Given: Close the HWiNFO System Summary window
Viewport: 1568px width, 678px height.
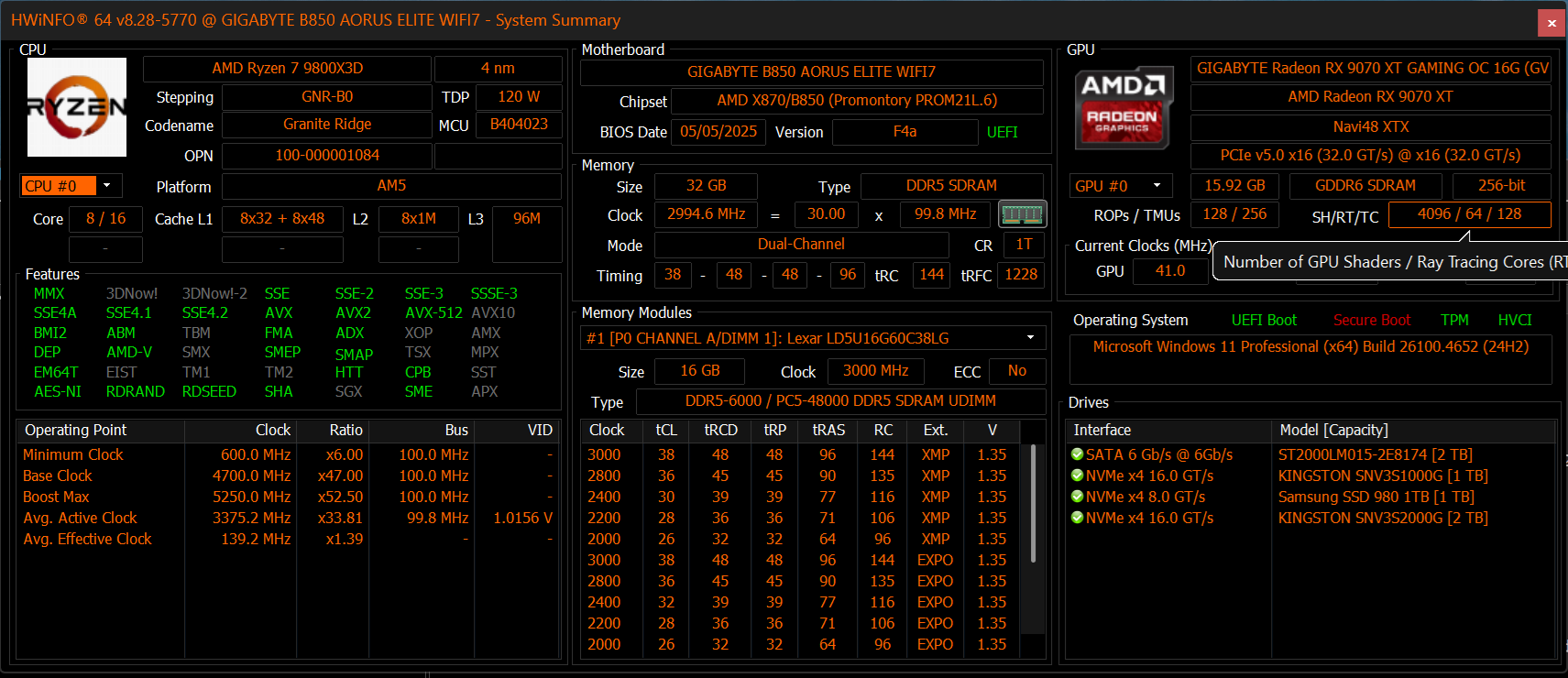Looking at the screenshot, I should (1551, 23).
